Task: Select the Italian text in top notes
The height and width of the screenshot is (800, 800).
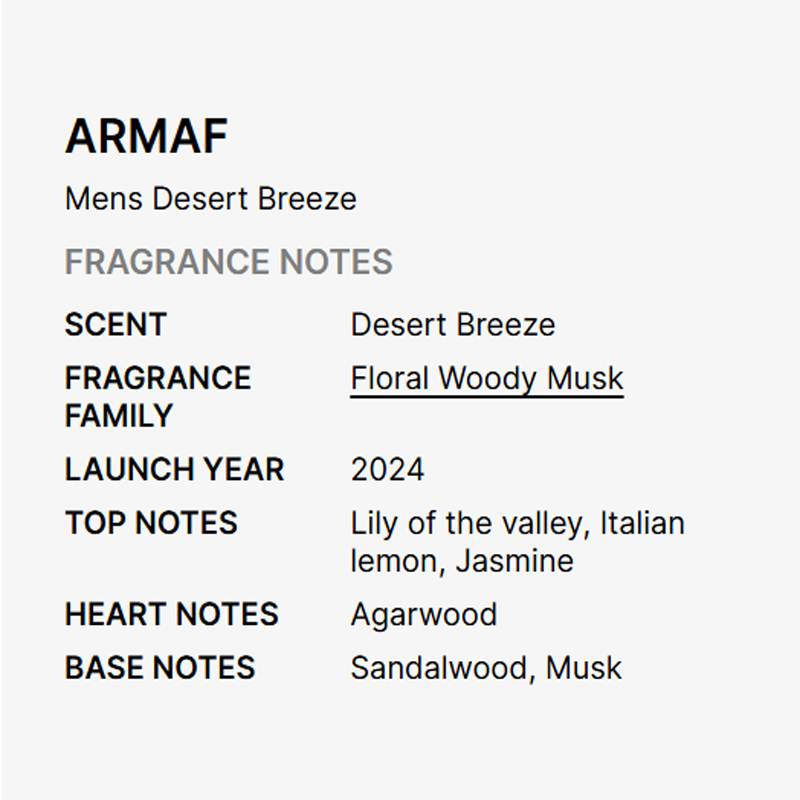Action: pyautogui.click(x=642, y=523)
